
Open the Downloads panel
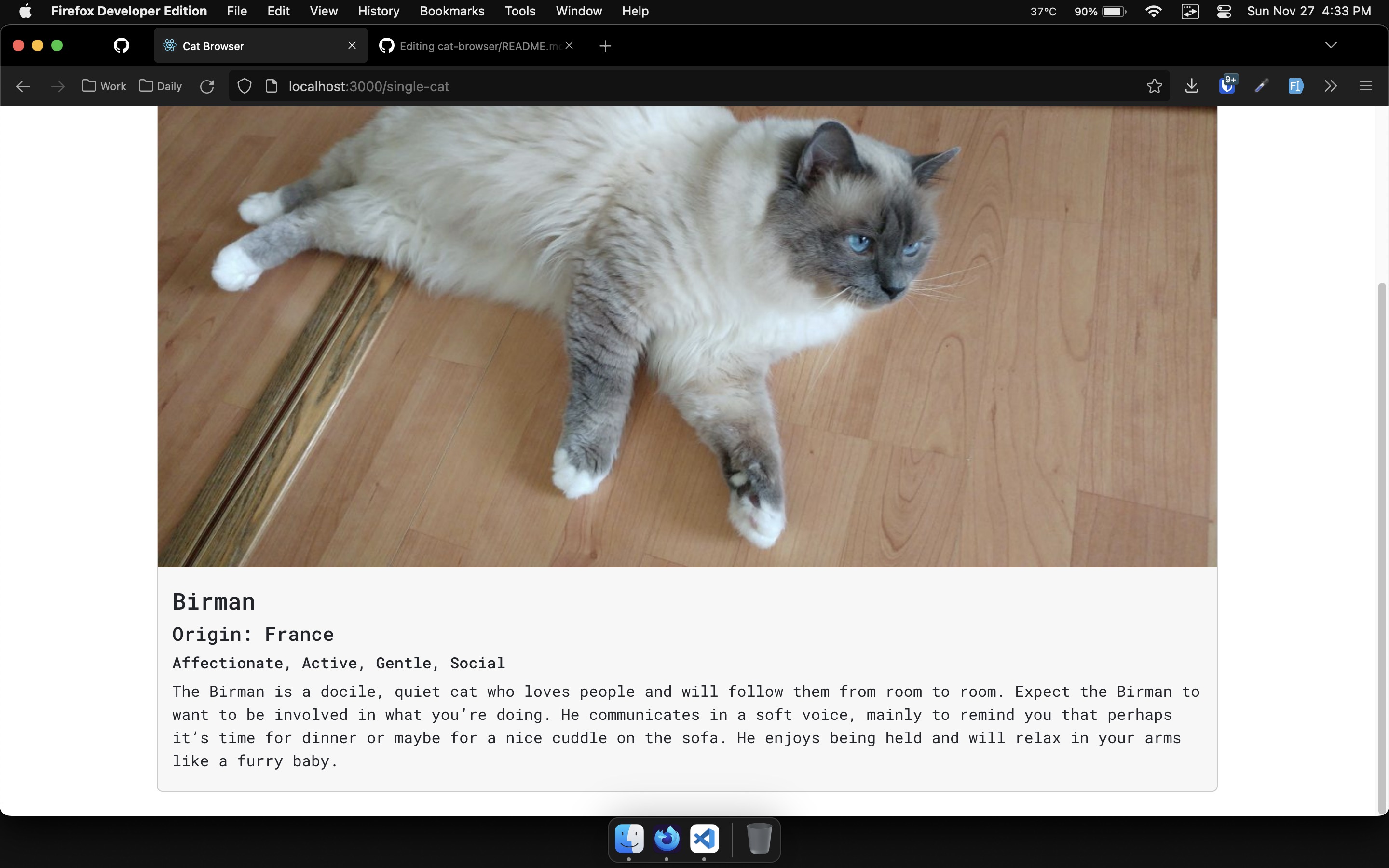1192,86
